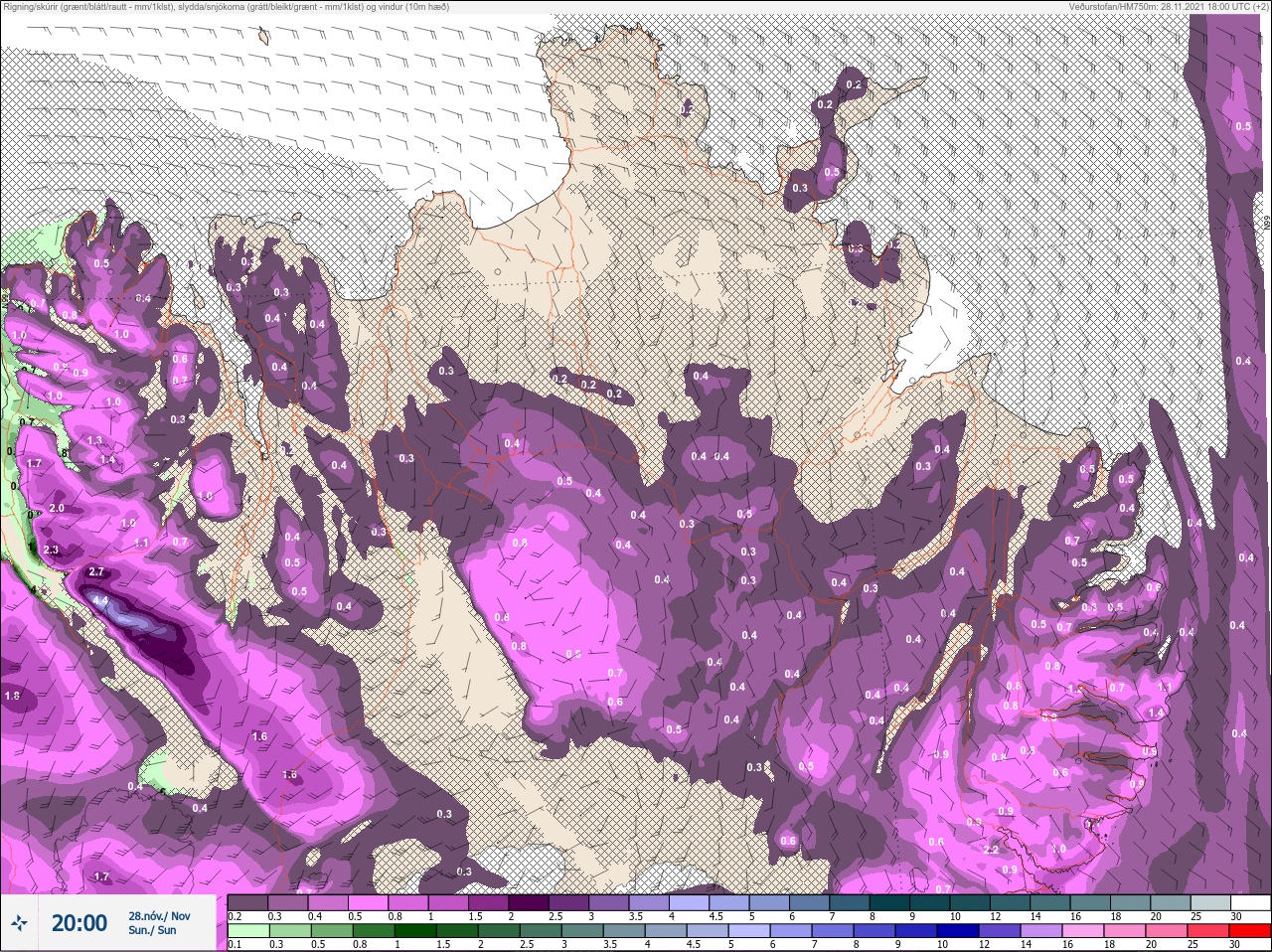Click the compass star icon beside 20:00

pyautogui.click(x=20, y=923)
